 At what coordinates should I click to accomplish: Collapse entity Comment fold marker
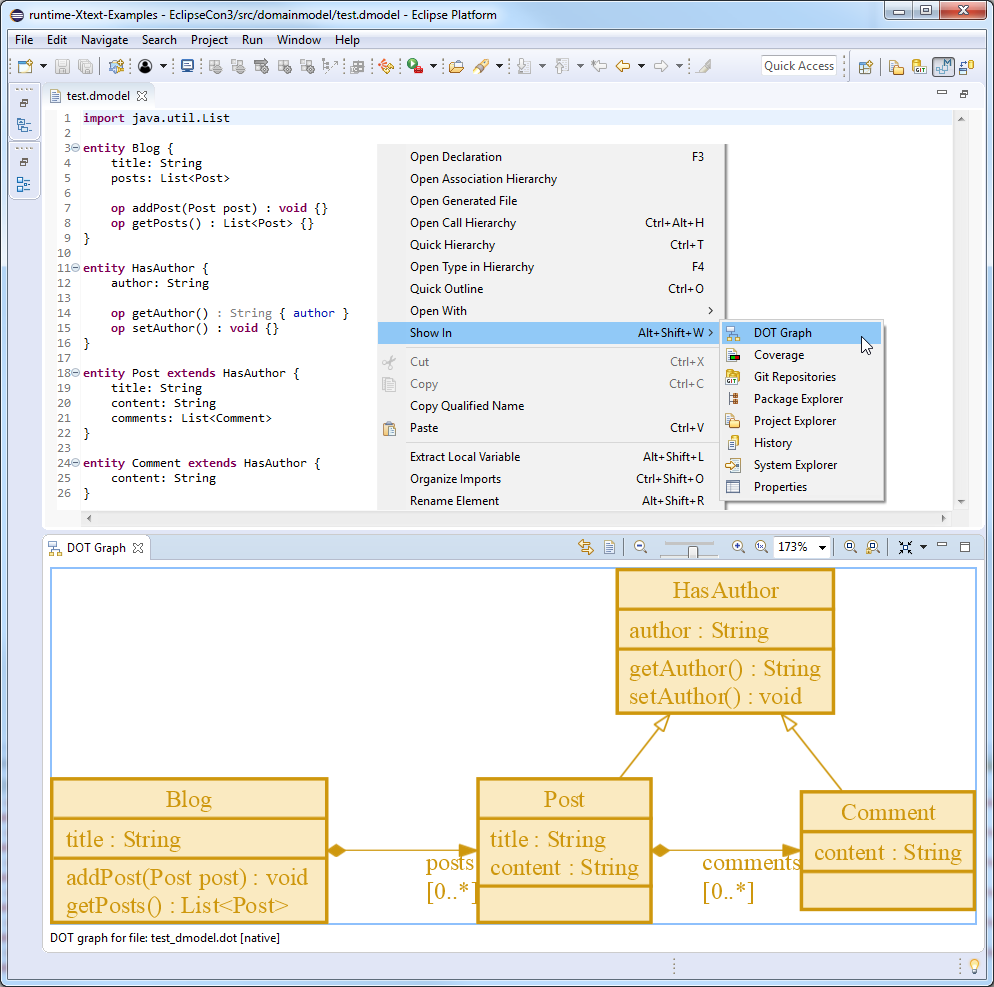(x=75, y=463)
